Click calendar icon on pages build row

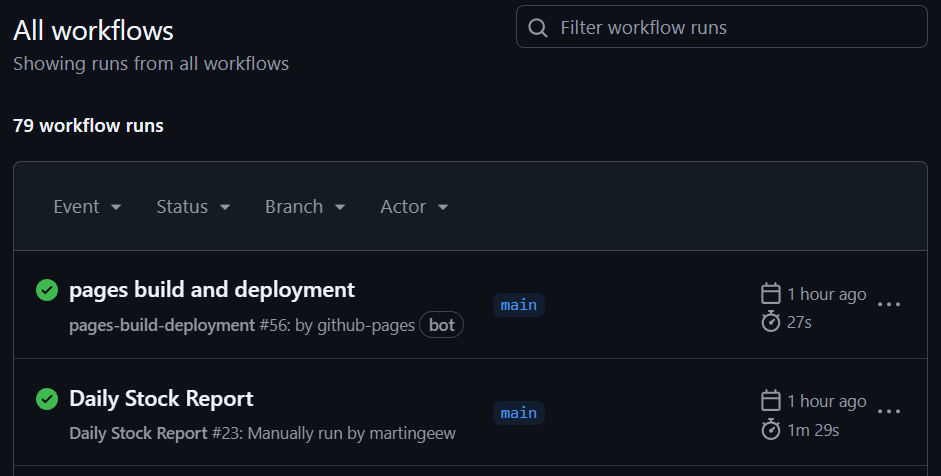771,294
